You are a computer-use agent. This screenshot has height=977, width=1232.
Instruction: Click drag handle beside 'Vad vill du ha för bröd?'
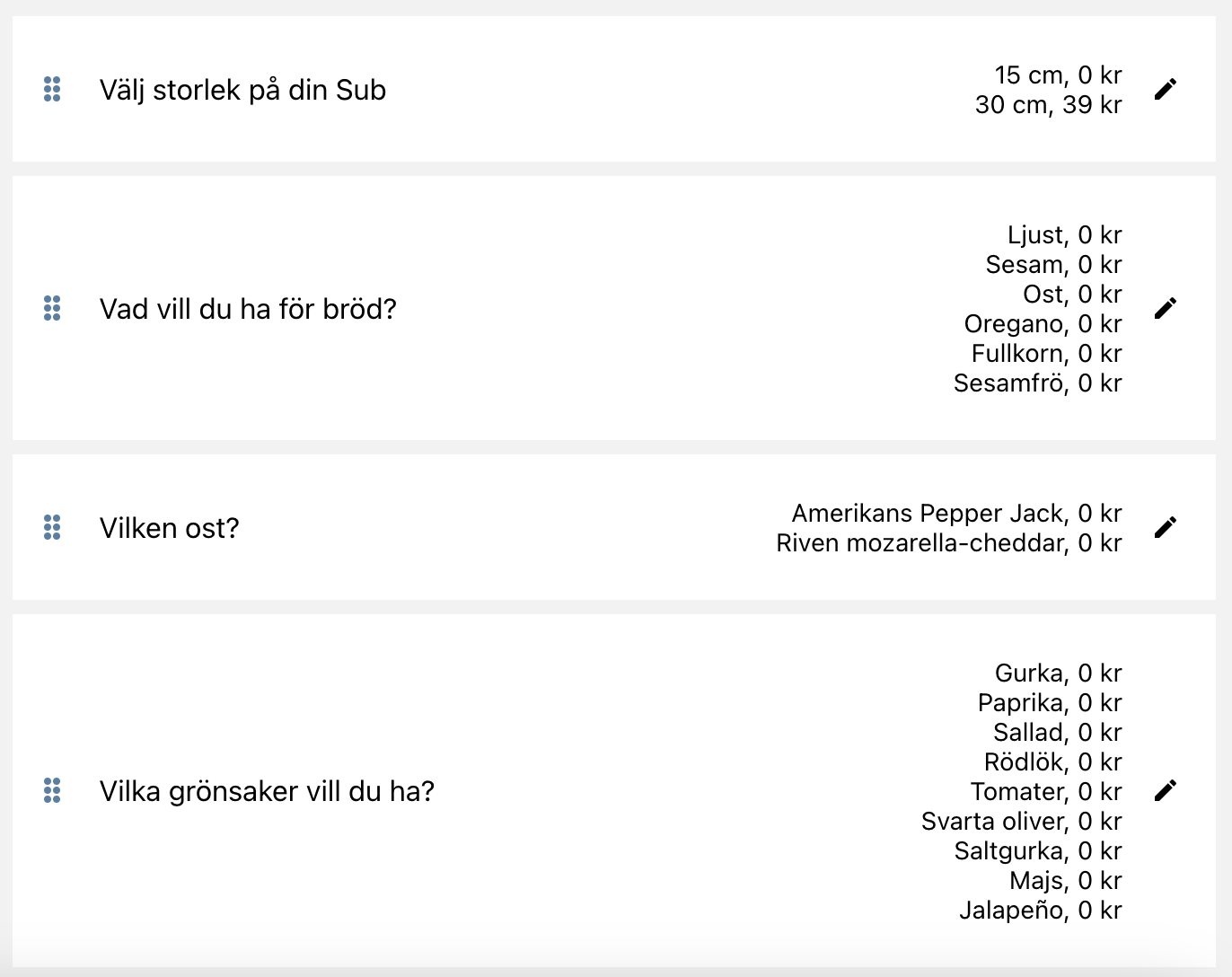tap(52, 308)
